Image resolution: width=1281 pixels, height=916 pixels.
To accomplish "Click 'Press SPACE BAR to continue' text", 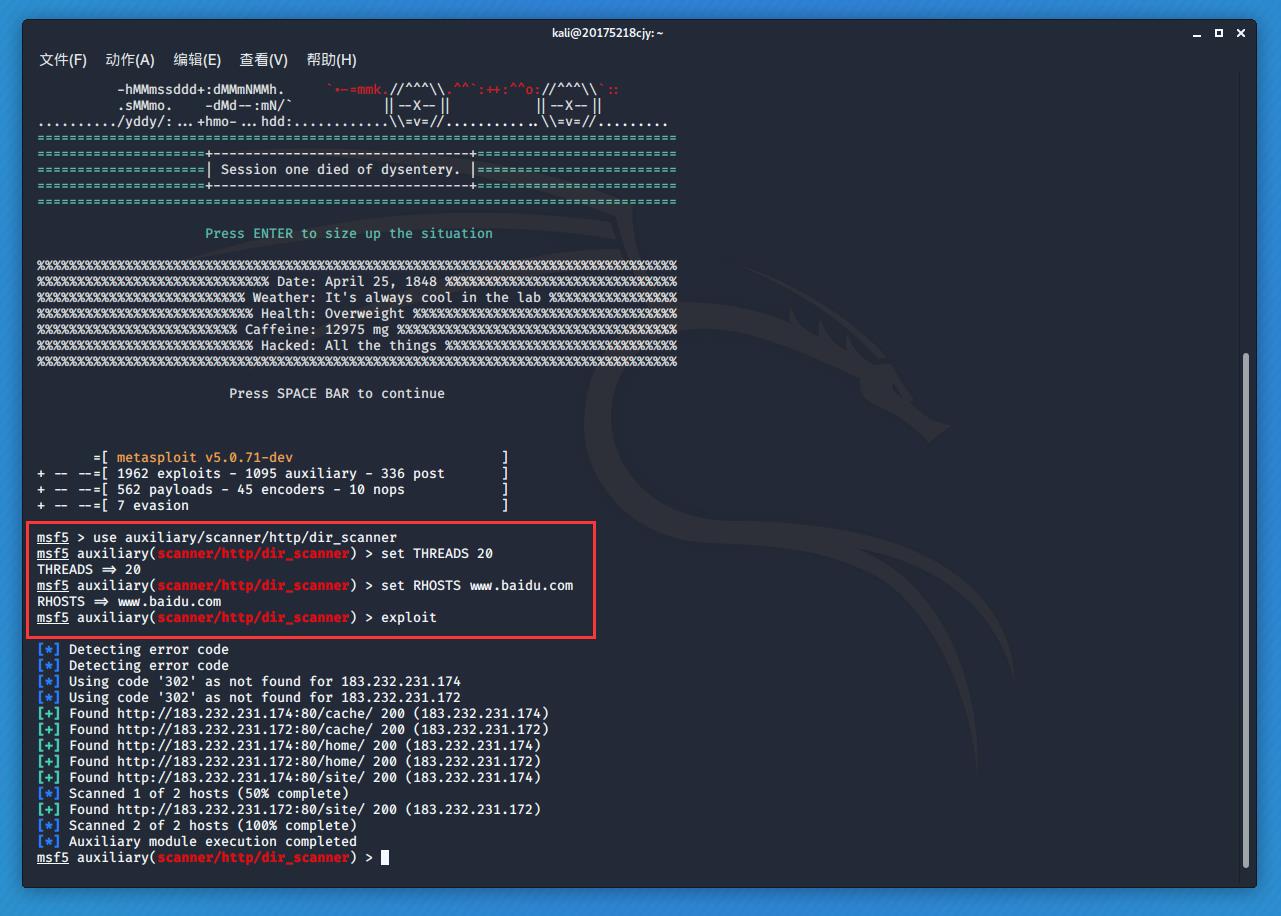I will pyautogui.click(x=337, y=393).
